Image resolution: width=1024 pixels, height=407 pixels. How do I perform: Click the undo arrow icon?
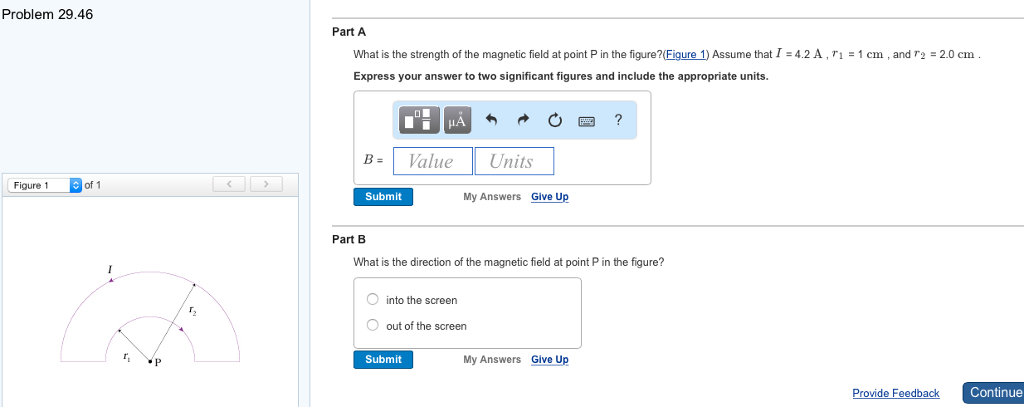[x=492, y=120]
